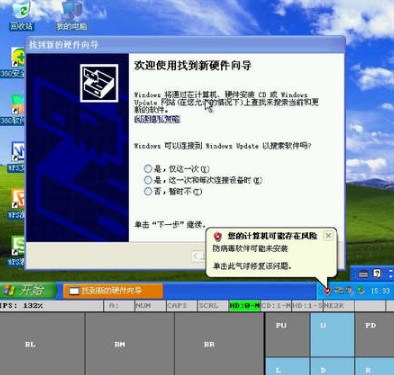Click the '您的计算机可能存在风险' balloon title

coord(272,236)
